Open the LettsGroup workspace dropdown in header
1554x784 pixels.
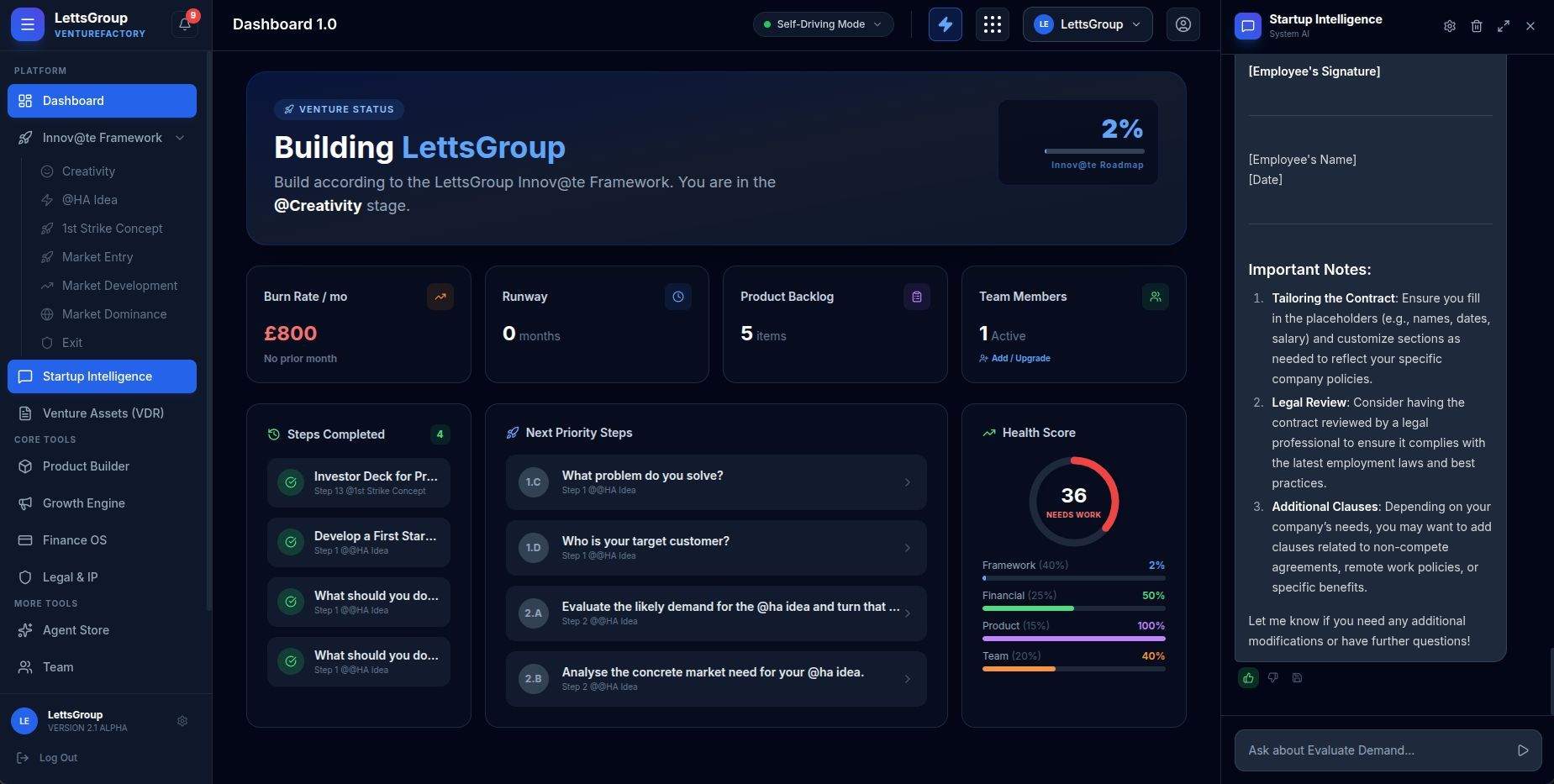click(x=1087, y=24)
